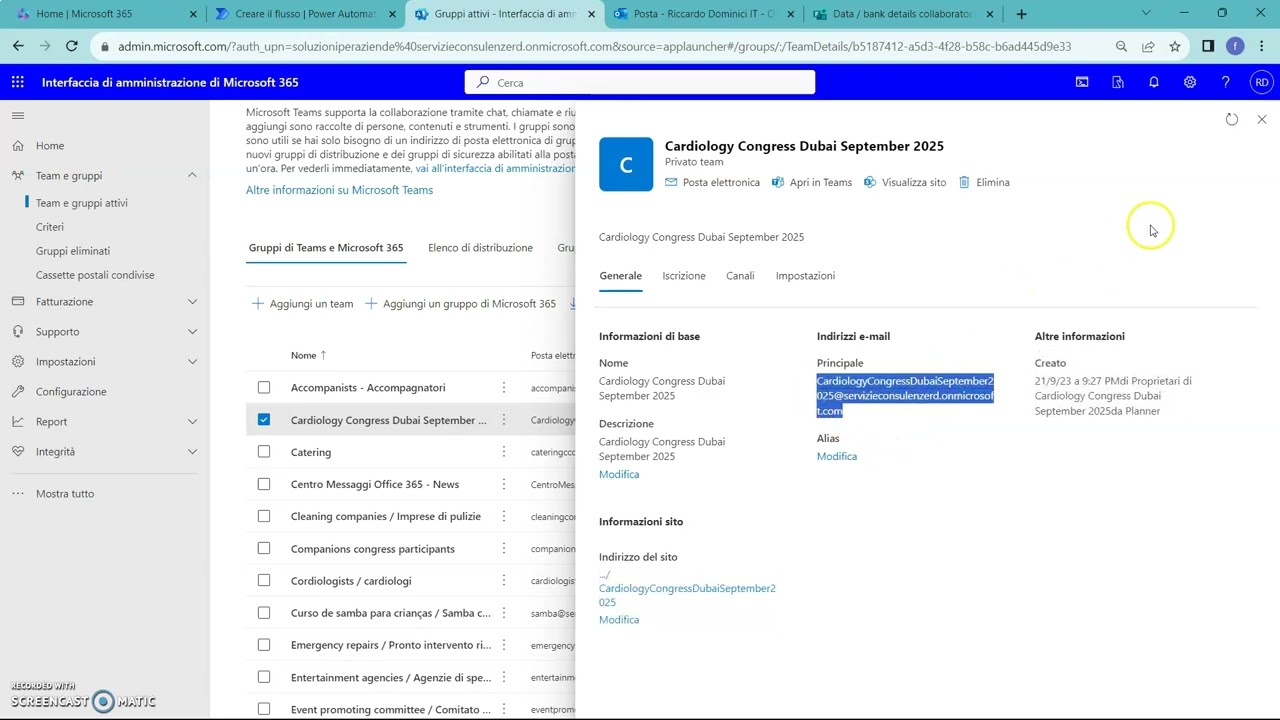Click Apri in Teams action

(812, 182)
